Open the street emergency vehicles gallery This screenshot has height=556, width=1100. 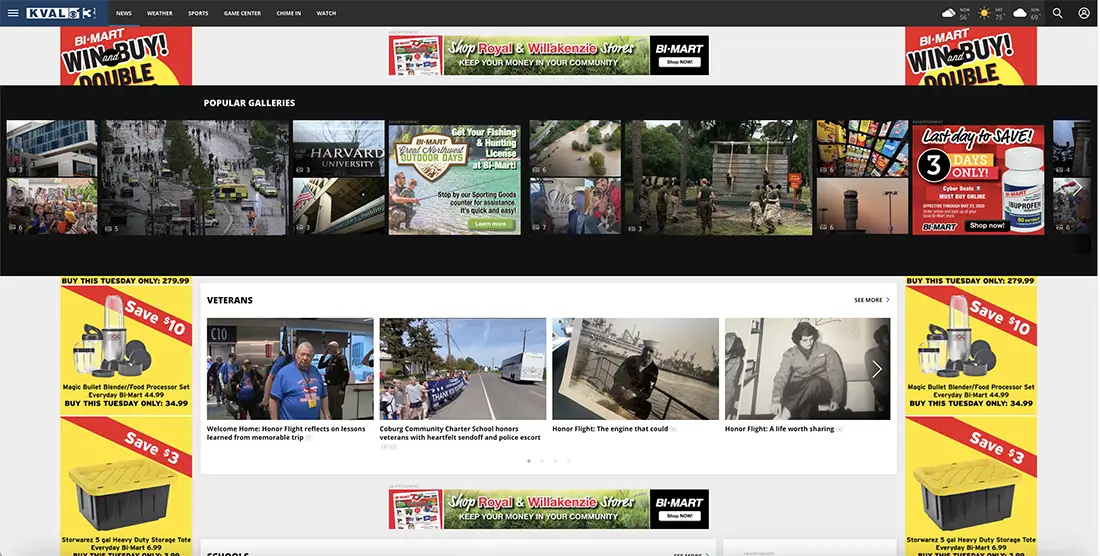[195, 177]
